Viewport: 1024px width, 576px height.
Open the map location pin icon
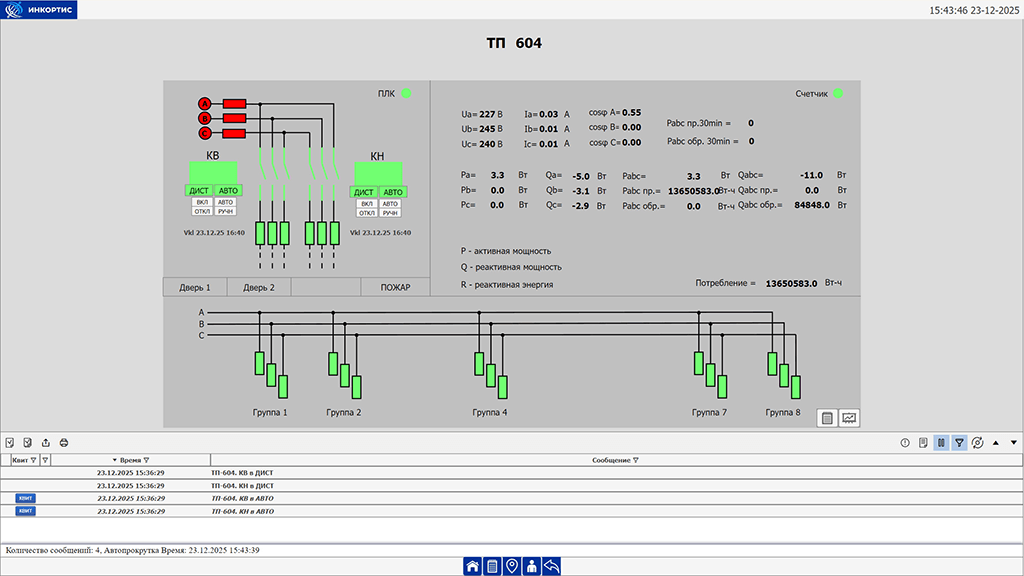pos(512,567)
